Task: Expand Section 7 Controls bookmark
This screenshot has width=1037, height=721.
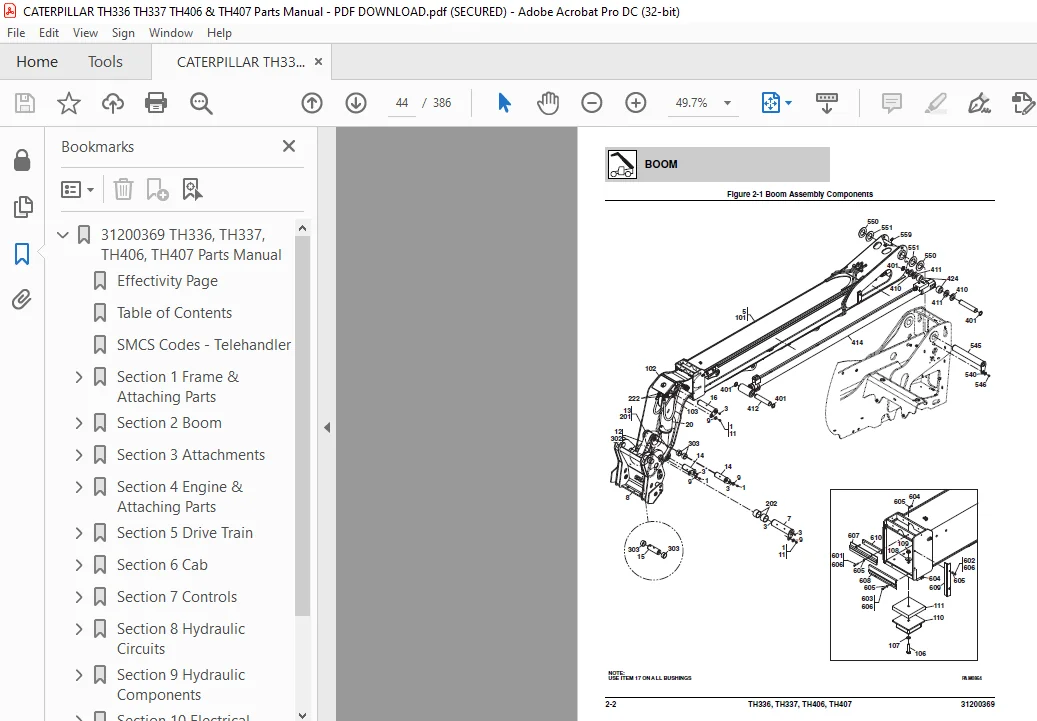Action: (x=79, y=597)
